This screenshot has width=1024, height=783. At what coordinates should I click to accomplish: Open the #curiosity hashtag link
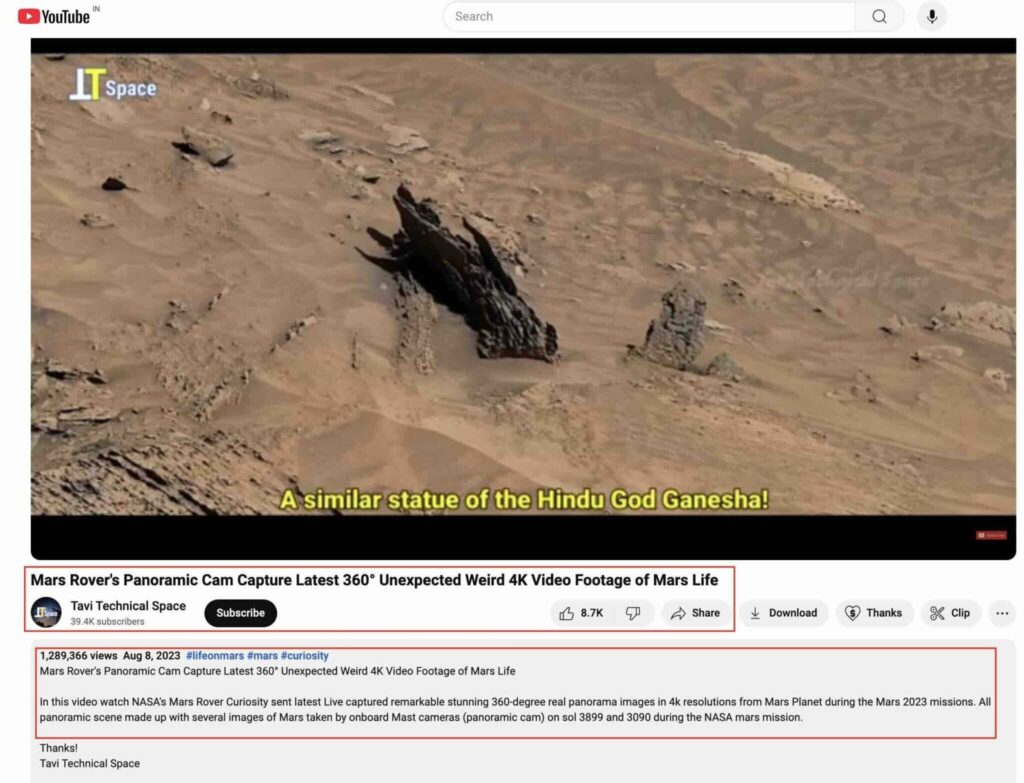coord(304,656)
